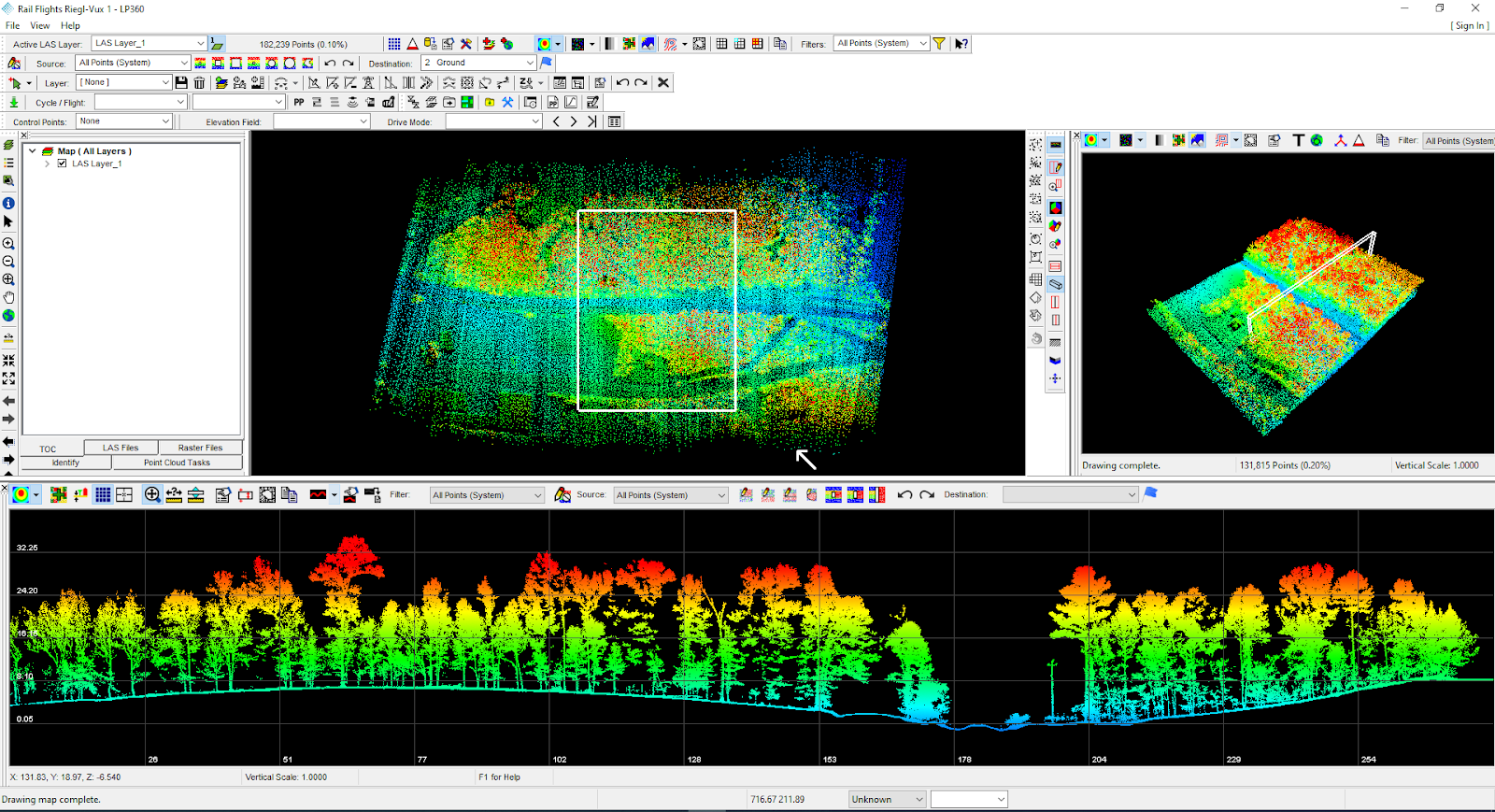Image resolution: width=1495 pixels, height=812 pixels.
Task: Click the Identify info tool icon
Action: point(8,203)
